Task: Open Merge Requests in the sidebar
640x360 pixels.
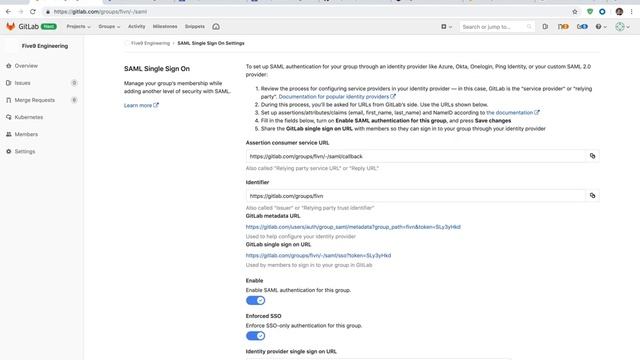Action: click(x=35, y=100)
